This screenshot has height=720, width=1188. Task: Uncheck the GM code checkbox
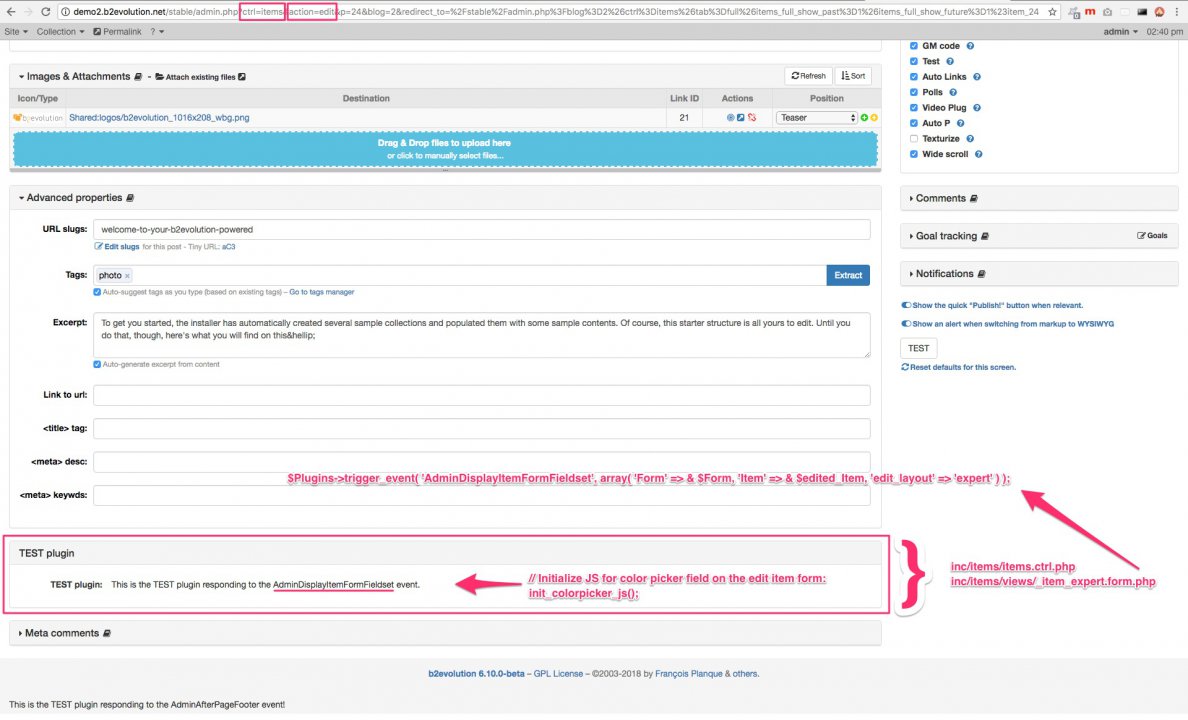[x=914, y=46]
